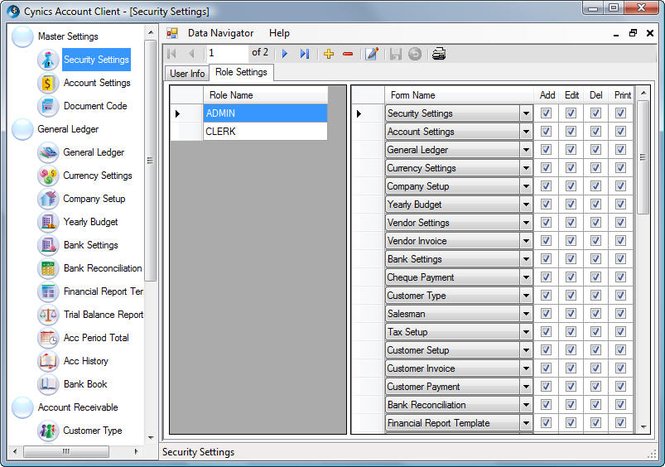Screen dimensions: 665x467
Task: Open Bank Book sidebar icon
Action: pos(48,384)
